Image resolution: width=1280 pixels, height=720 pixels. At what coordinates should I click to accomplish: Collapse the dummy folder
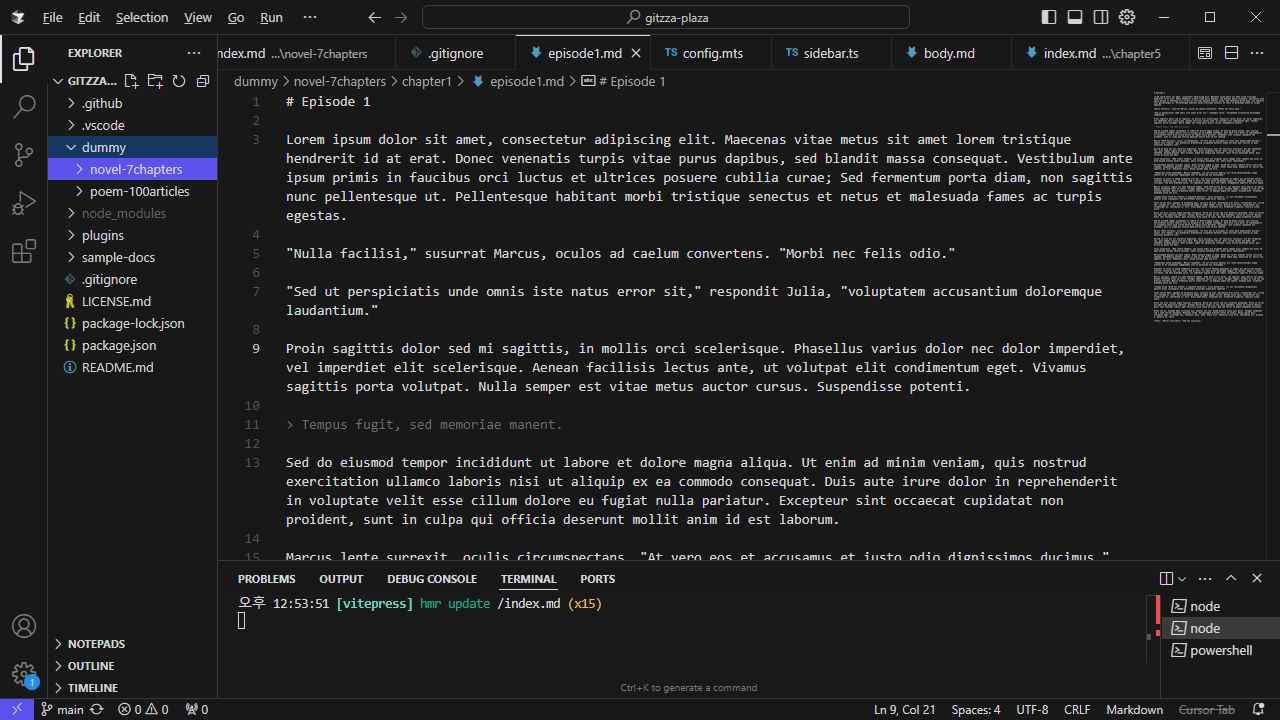pyautogui.click(x=132, y=147)
